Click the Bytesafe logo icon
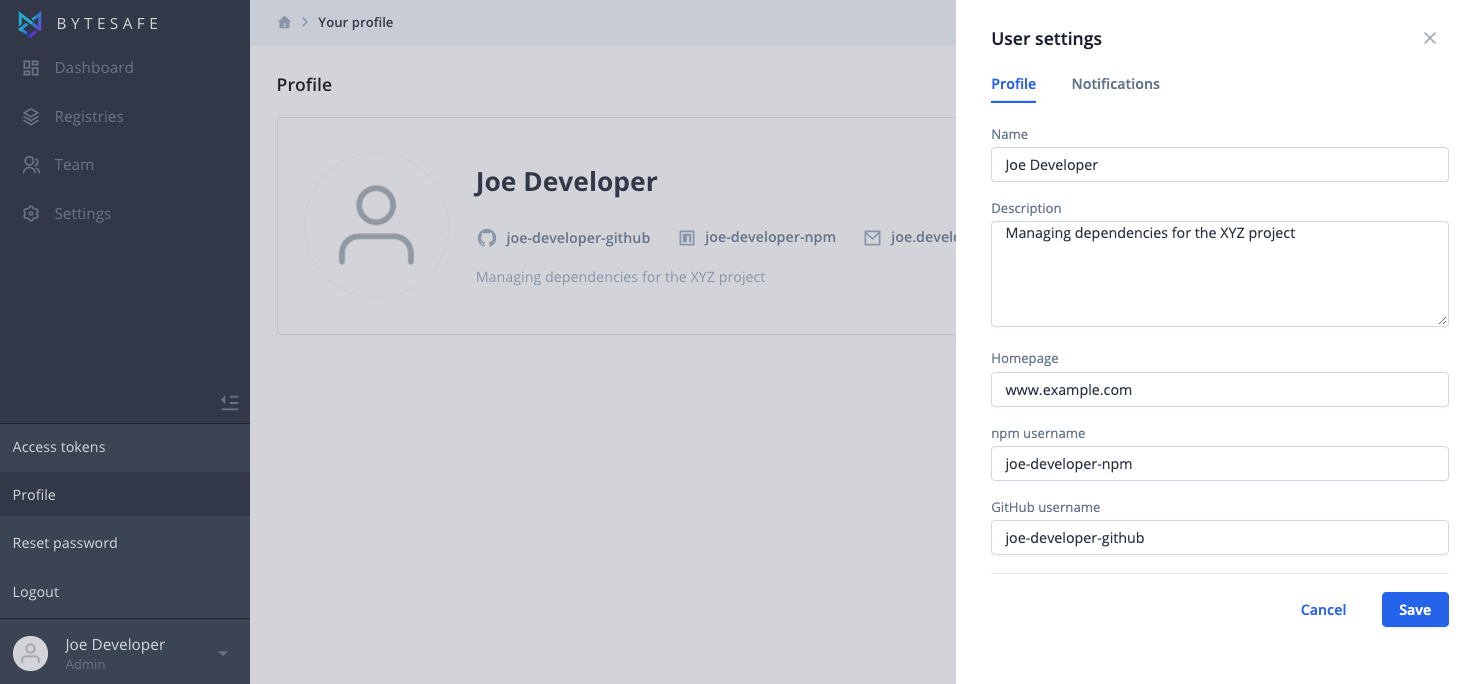Image resolution: width=1476 pixels, height=684 pixels. (x=31, y=24)
